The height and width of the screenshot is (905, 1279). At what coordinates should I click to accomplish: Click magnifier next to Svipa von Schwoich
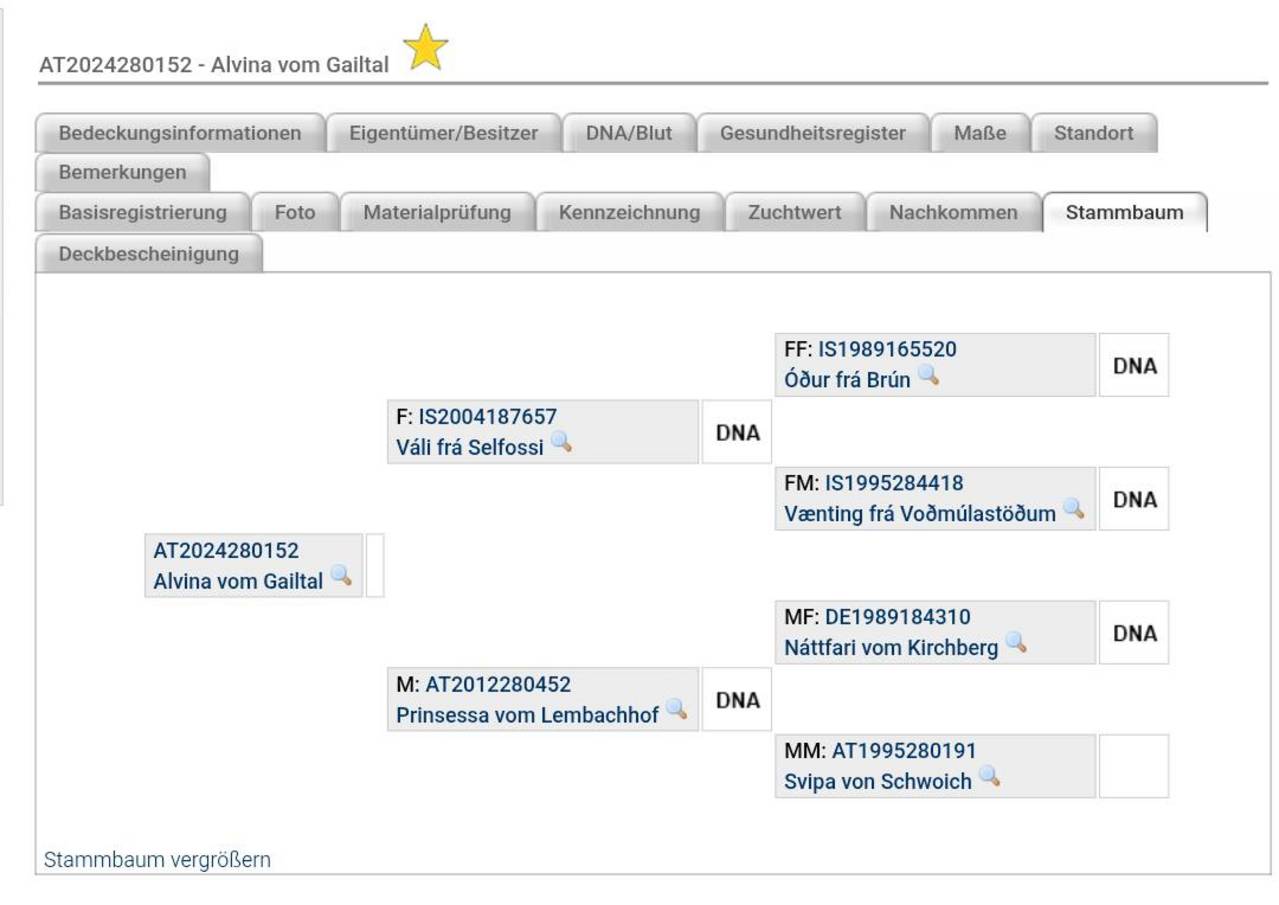pyautogui.click(x=989, y=778)
